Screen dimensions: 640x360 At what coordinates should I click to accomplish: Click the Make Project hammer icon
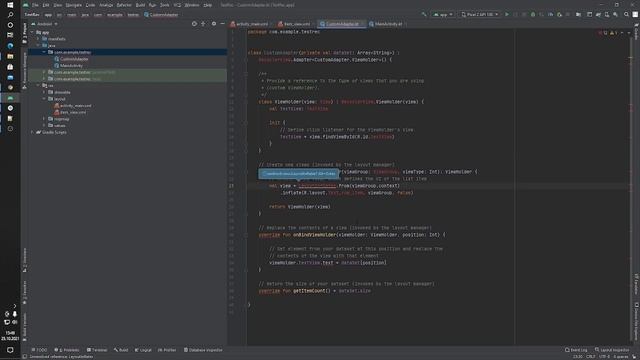click(x=424, y=14)
